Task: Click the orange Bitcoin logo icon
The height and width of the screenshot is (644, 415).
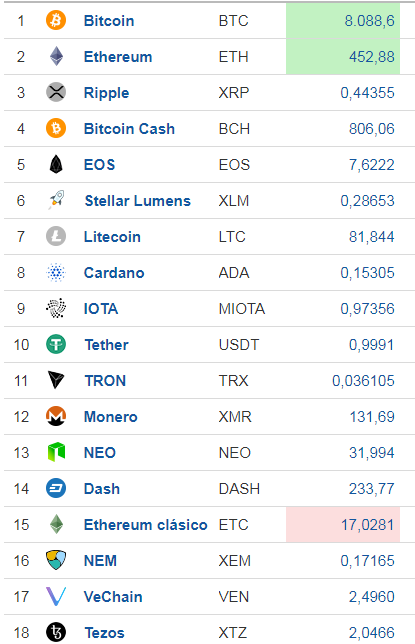Action: click(x=56, y=21)
